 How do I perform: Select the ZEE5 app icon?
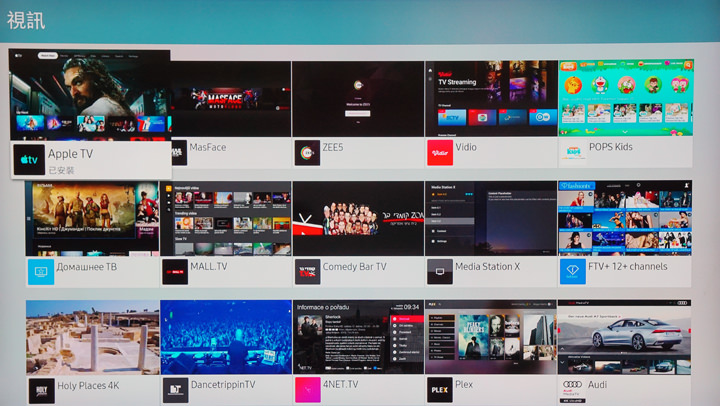click(306, 152)
